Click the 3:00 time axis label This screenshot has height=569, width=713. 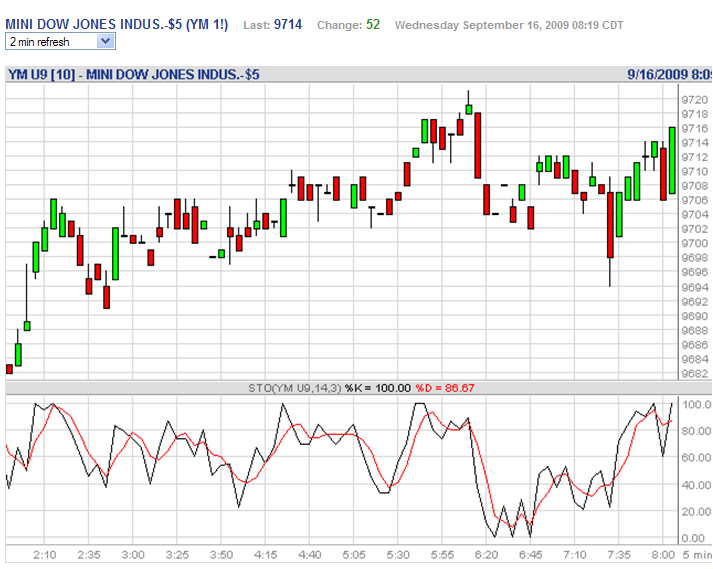[133, 555]
